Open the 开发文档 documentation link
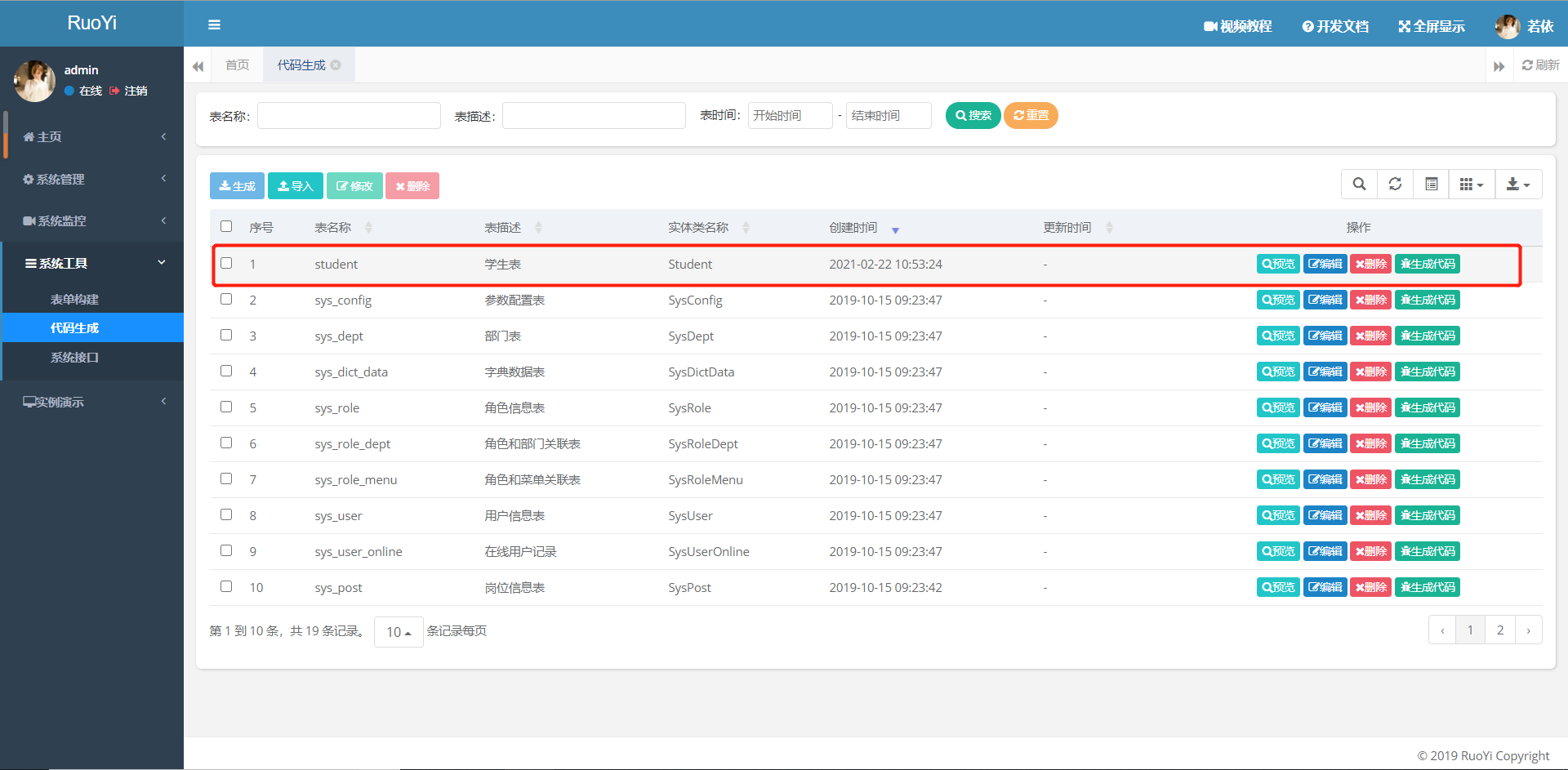Viewport: 1568px width, 770px height. click(1335, 26)
